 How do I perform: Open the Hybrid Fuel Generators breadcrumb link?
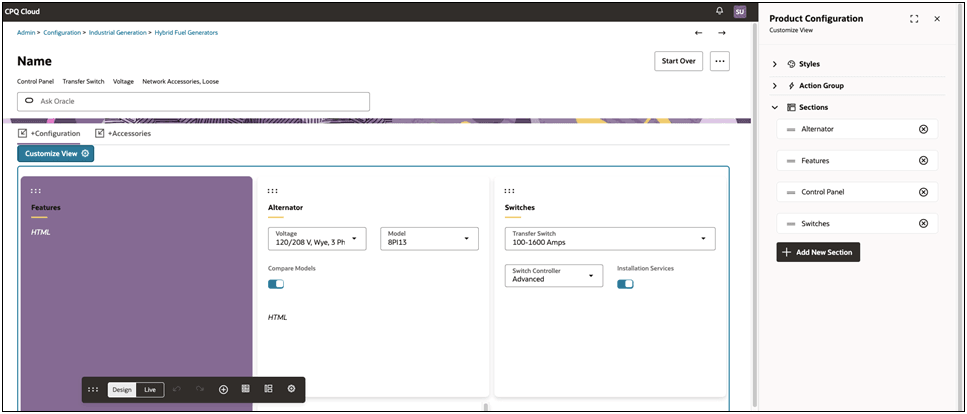pos(186,33)
